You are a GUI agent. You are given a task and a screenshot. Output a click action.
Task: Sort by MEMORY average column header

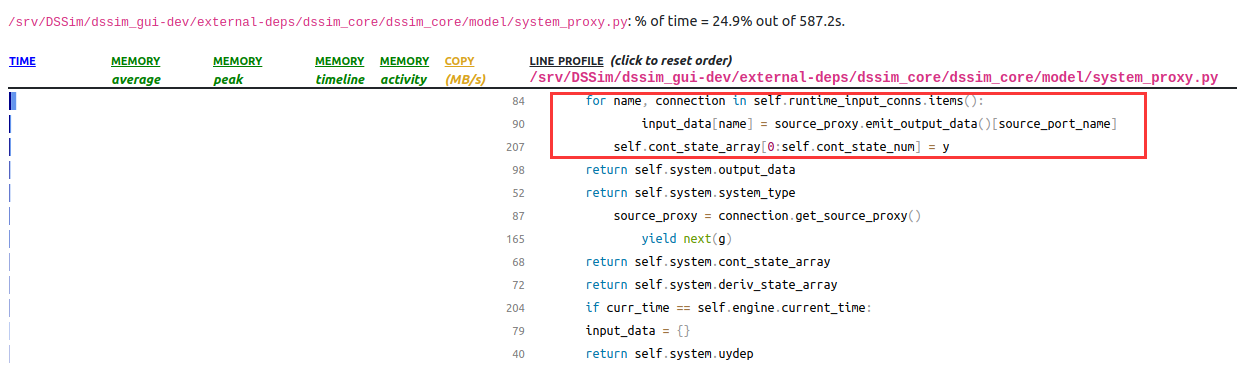click(x=135, y=70)
